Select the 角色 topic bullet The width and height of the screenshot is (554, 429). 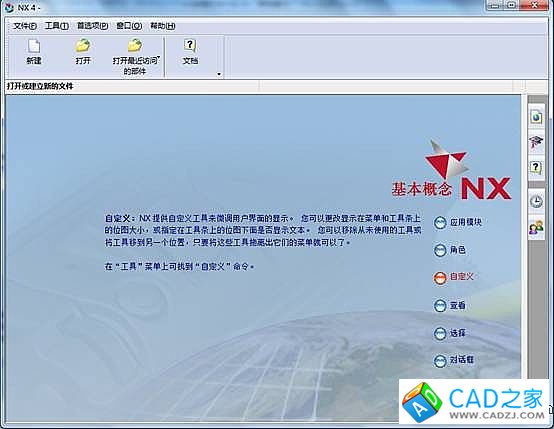click(440, 251)
